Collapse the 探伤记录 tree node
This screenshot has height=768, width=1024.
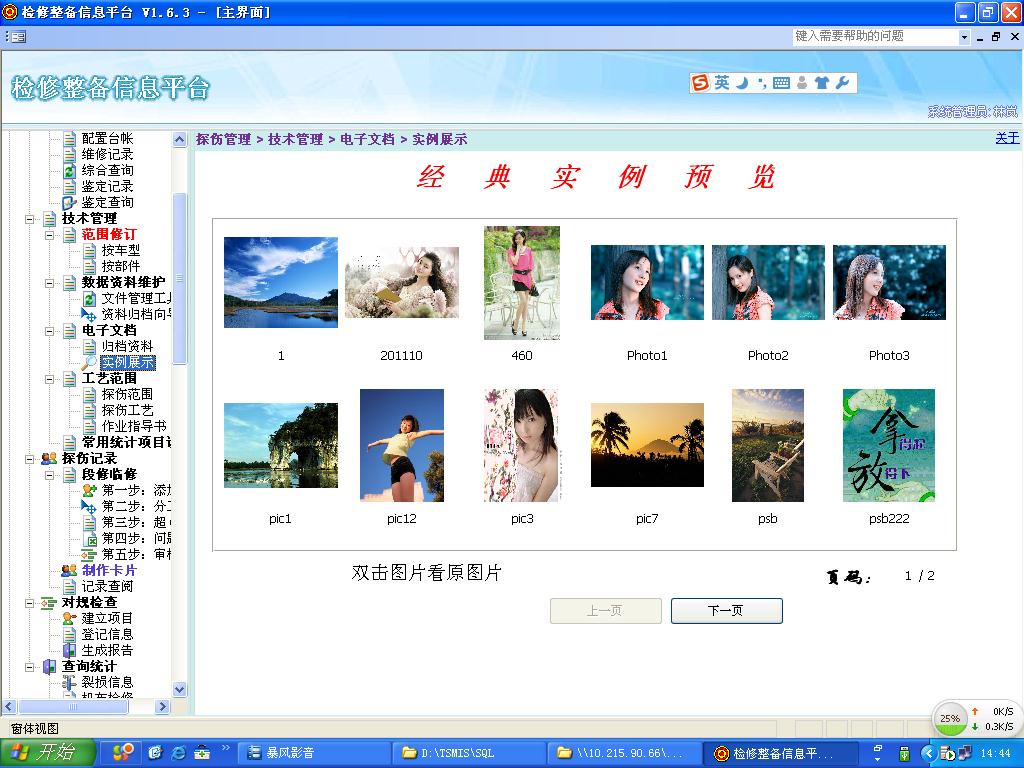[29, 458]
